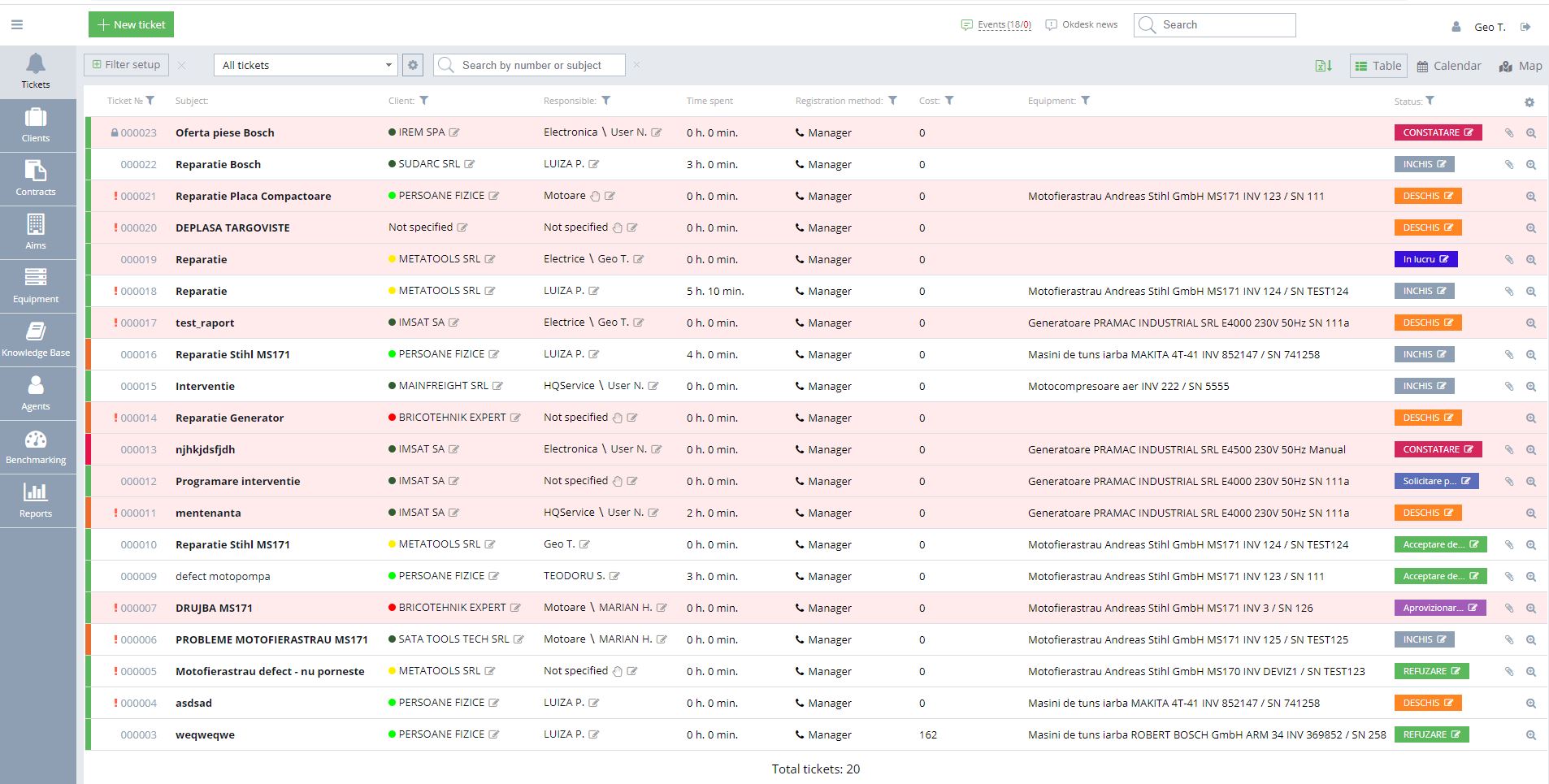Click the CONSTATARE status badge of ticket 000023
Viewport: 1549px width, 784px height.
[1437, 132]
